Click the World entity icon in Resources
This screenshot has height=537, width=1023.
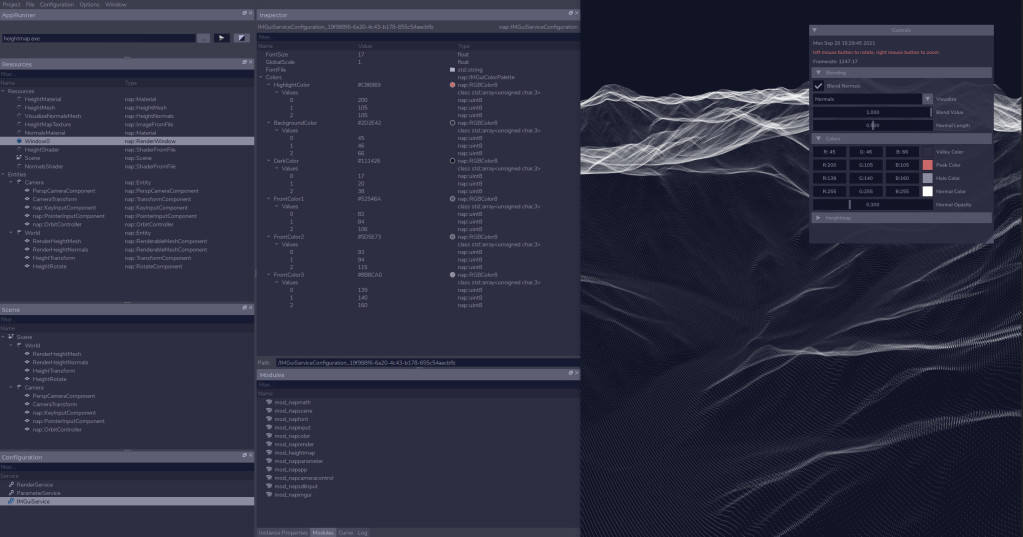click(19, 232)
